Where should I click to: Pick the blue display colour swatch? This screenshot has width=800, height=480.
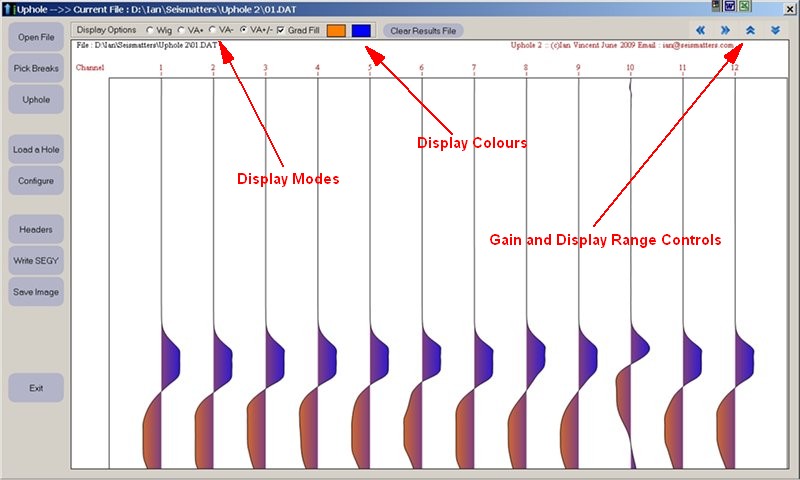361,31
